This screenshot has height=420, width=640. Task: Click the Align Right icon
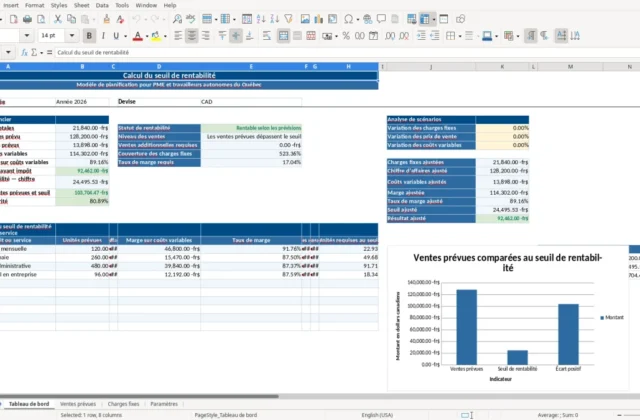[205, 36]
